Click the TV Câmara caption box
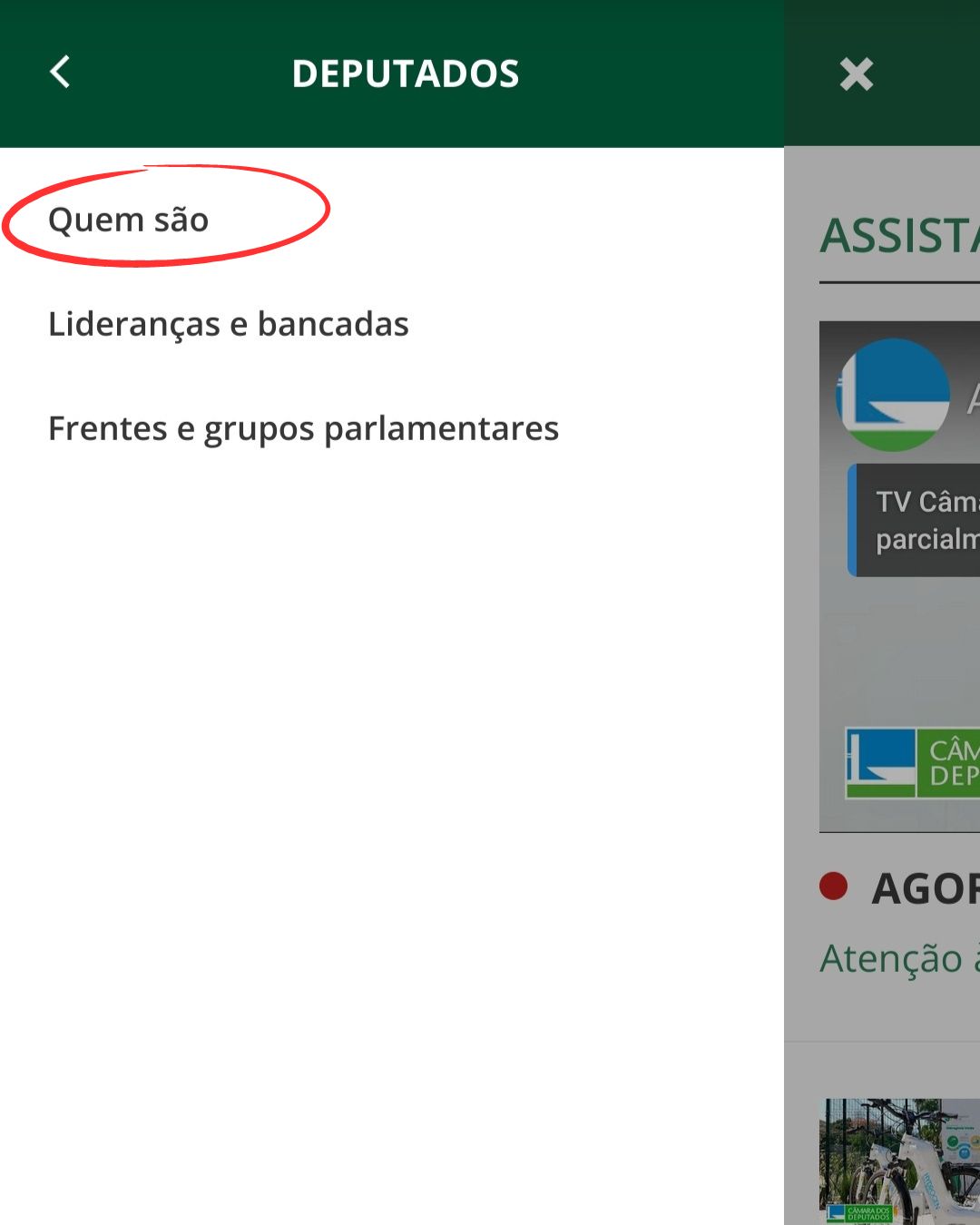The height and width of the screenshot is (1225, 980). [x=914, y=520]
